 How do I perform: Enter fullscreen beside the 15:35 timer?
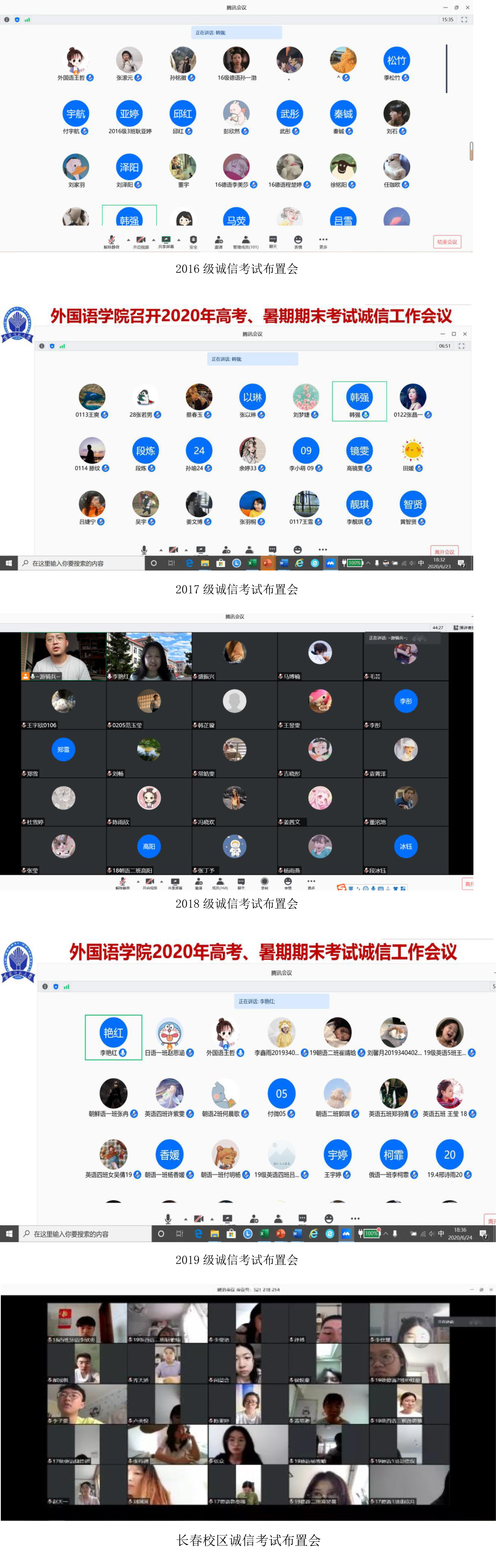pyautogui.click(x=464, y=19)
